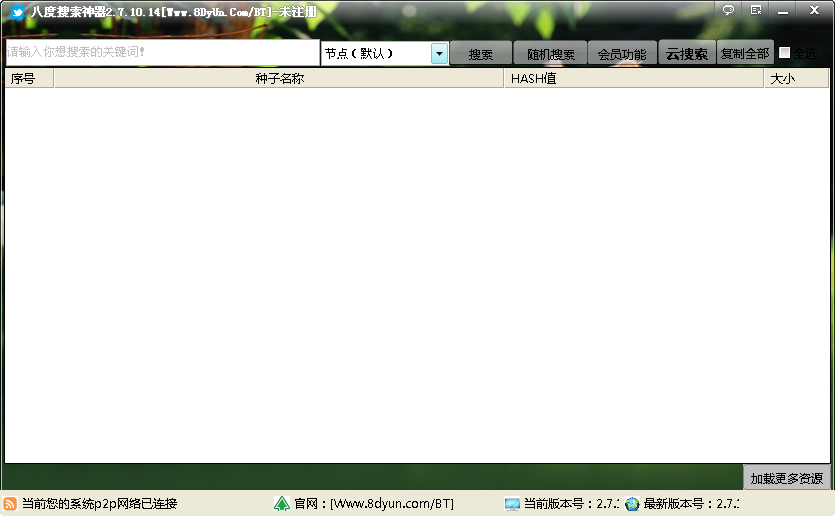835x516 pixels.
Task: Focus the keyword search input field
Action: coord(162,52)
